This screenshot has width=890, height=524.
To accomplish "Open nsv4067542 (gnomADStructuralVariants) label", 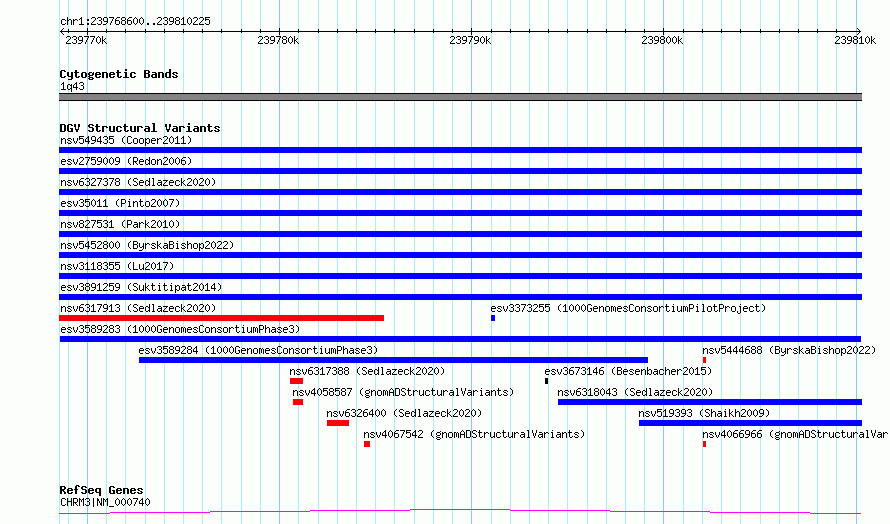I will [x=475, y=434].
